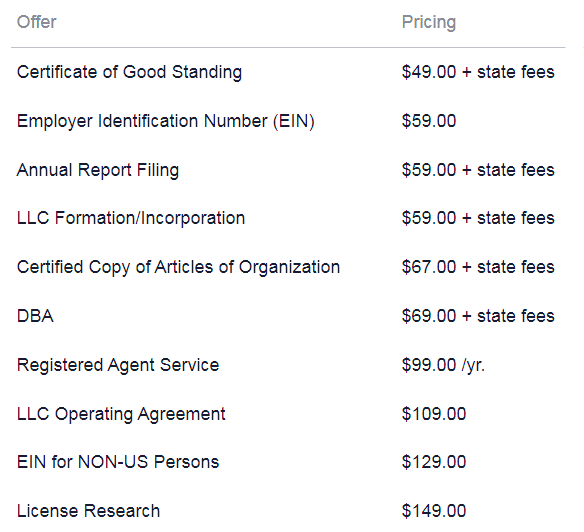Open the License Research offer

(x=88, y=511)
